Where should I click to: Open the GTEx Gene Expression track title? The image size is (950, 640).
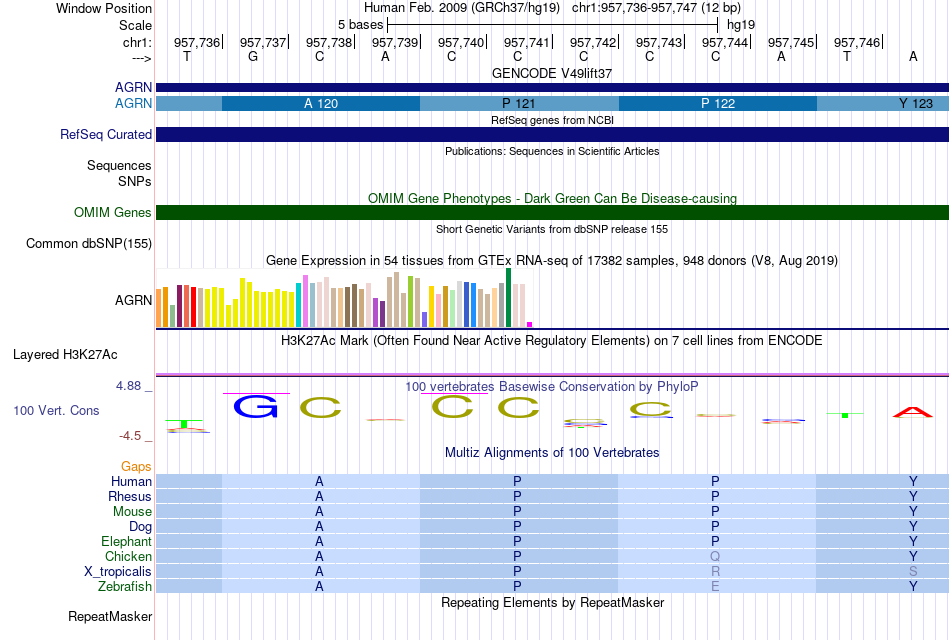tap(552, 261)
